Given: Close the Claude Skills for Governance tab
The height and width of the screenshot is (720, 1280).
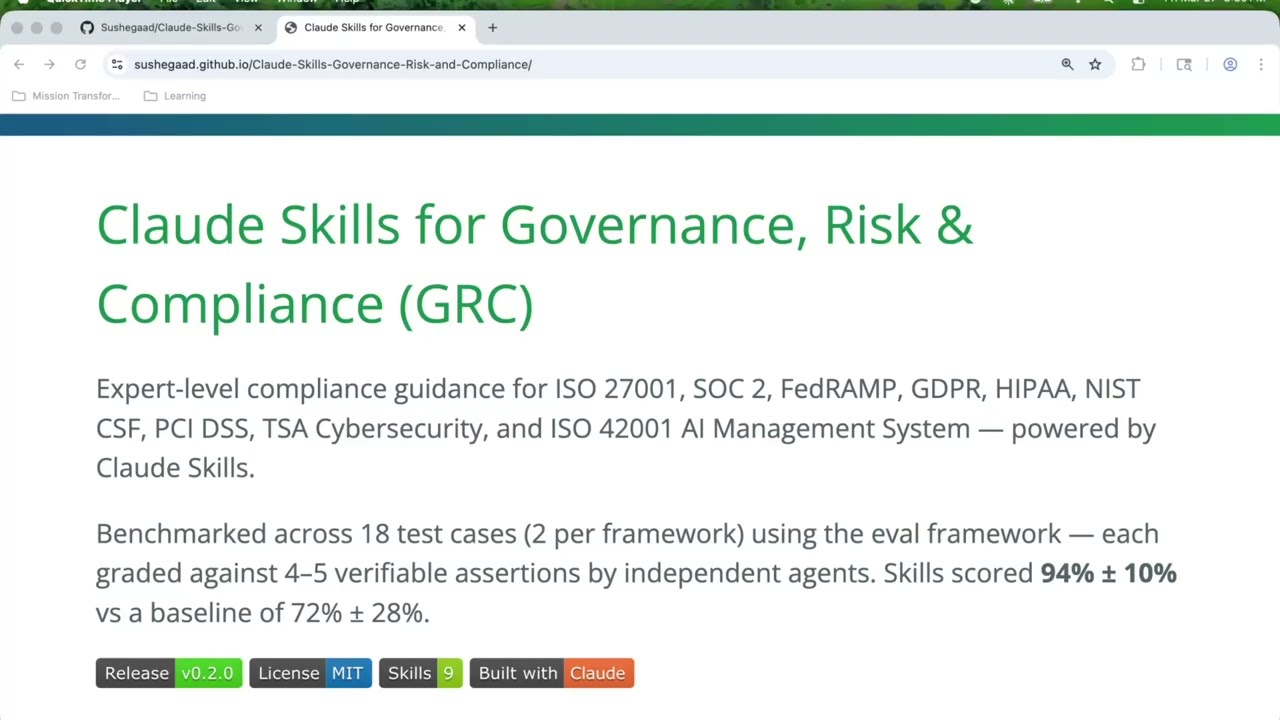Looking at the screenshot, I should [x=461, y=27].
